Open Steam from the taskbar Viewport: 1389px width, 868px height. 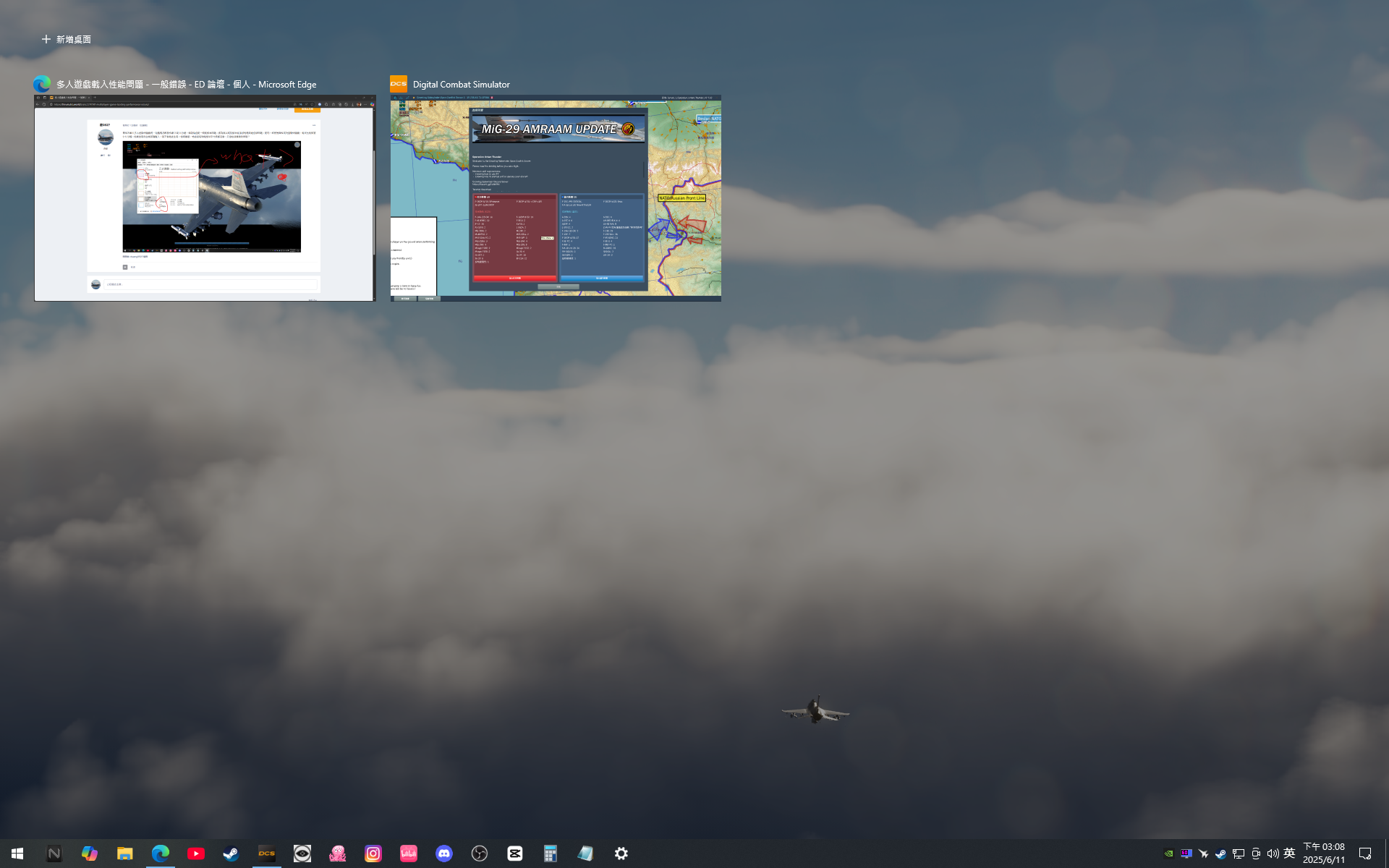231,854
